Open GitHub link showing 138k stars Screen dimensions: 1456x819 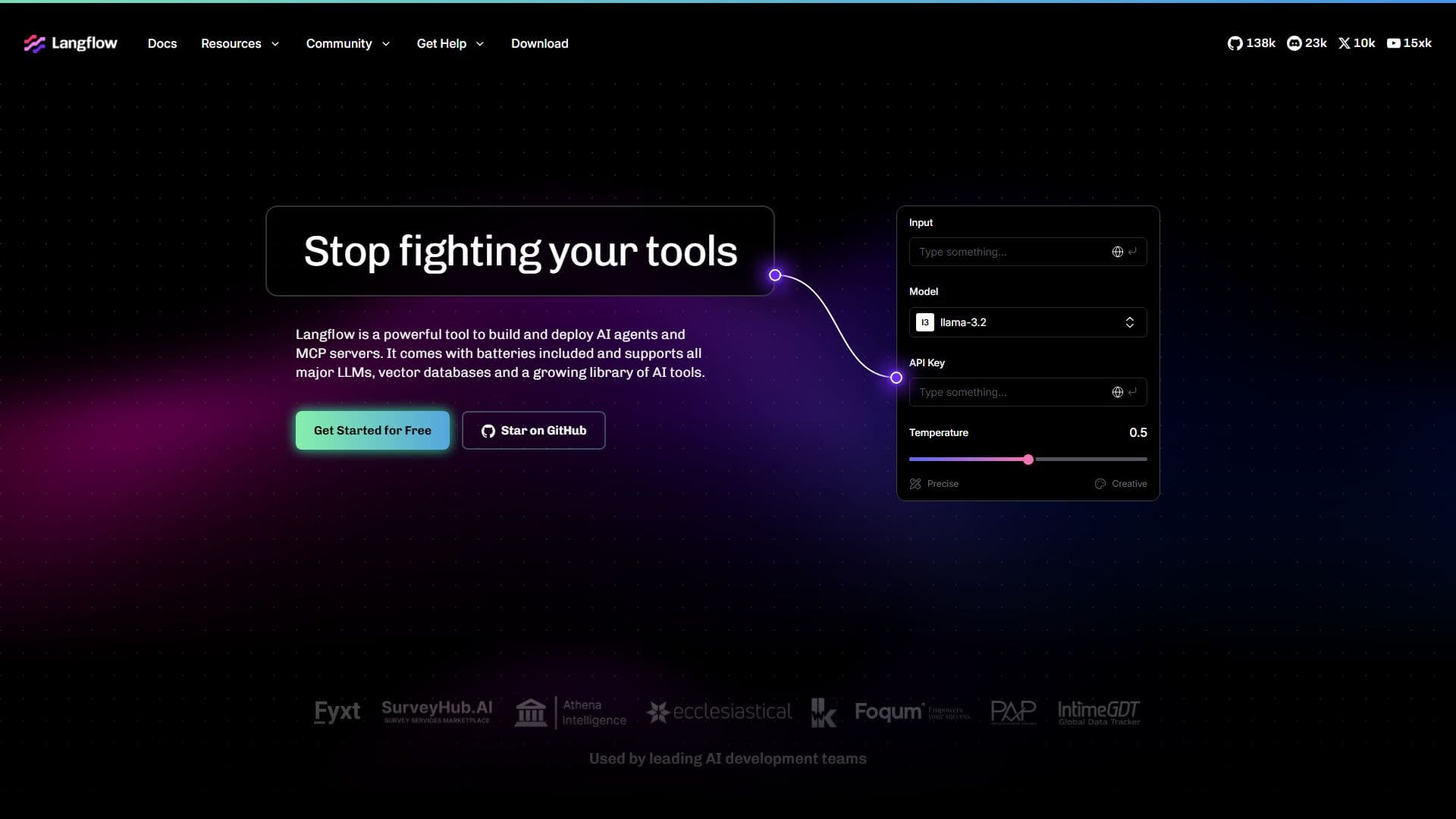coord(1251,43)
